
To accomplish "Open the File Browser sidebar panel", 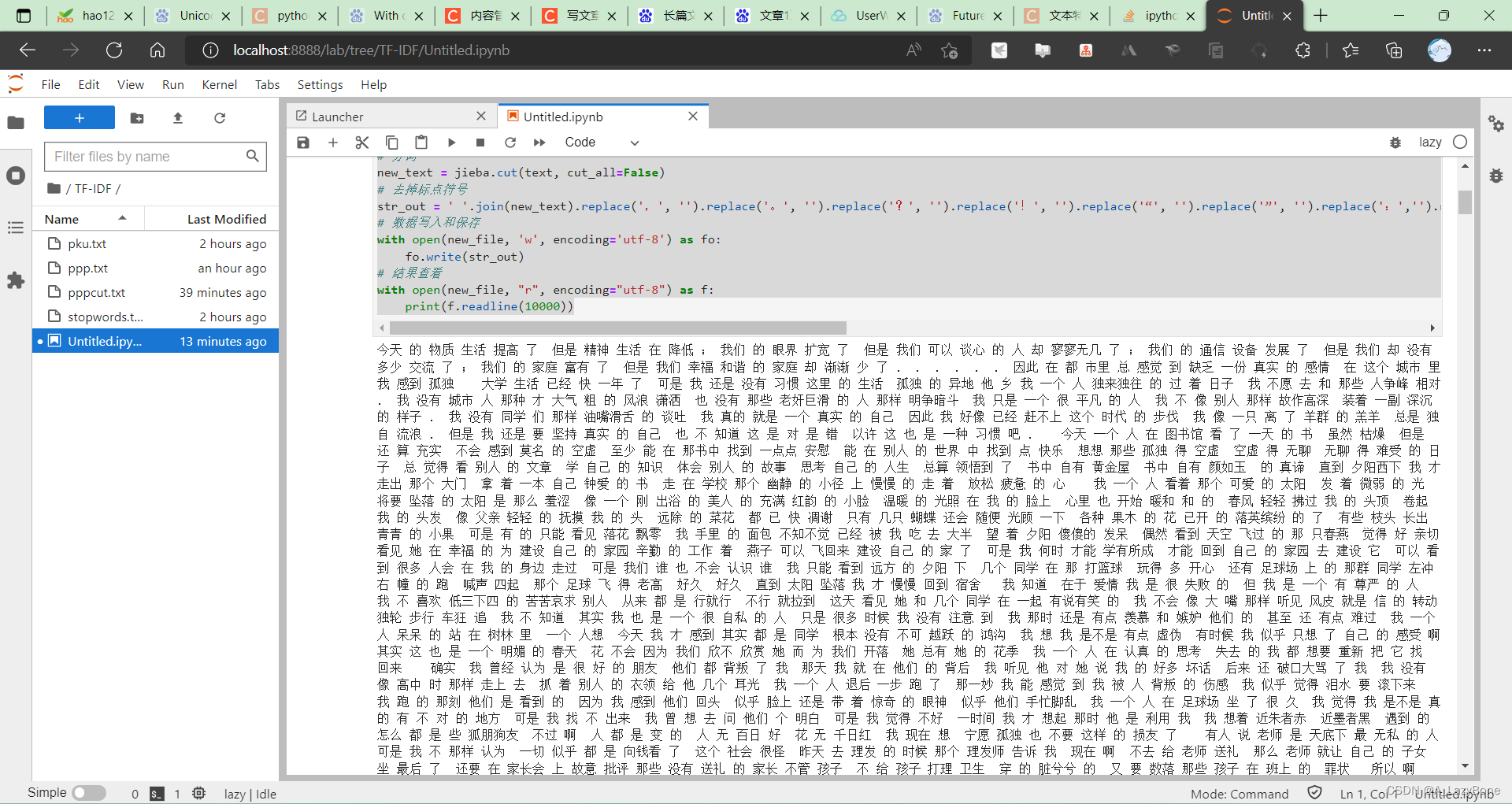I will (x=16, y=123).
